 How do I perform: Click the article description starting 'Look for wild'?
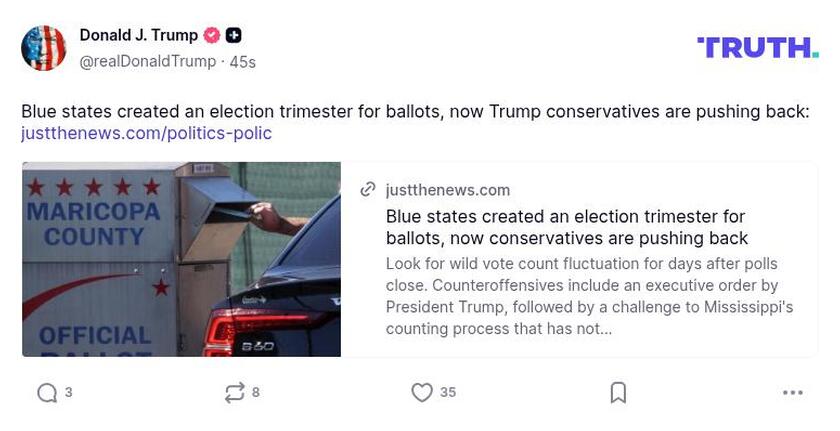pyautogui.click(x=589, y=296)
